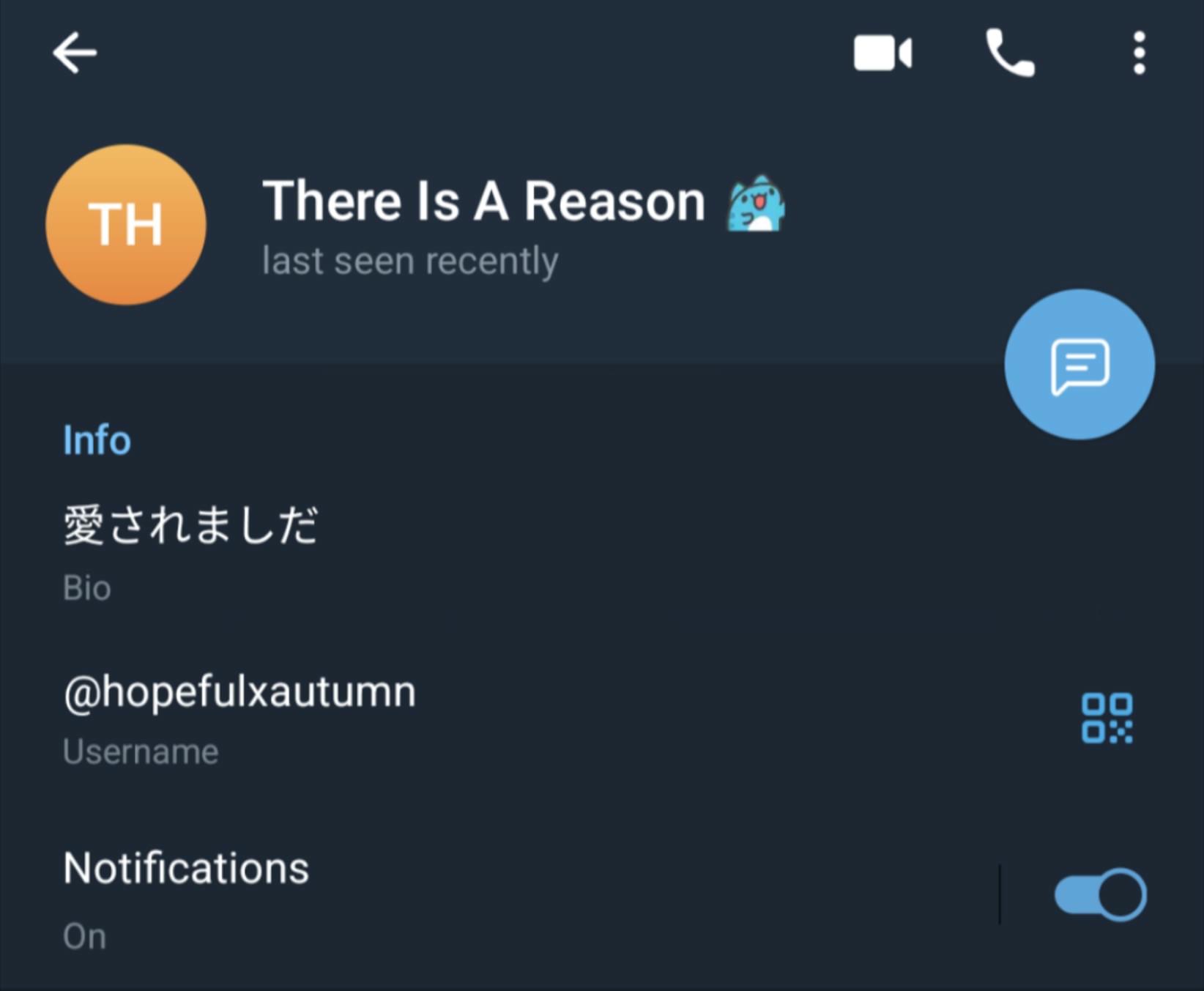Select the Japanese bio text

tap(190, 525)
